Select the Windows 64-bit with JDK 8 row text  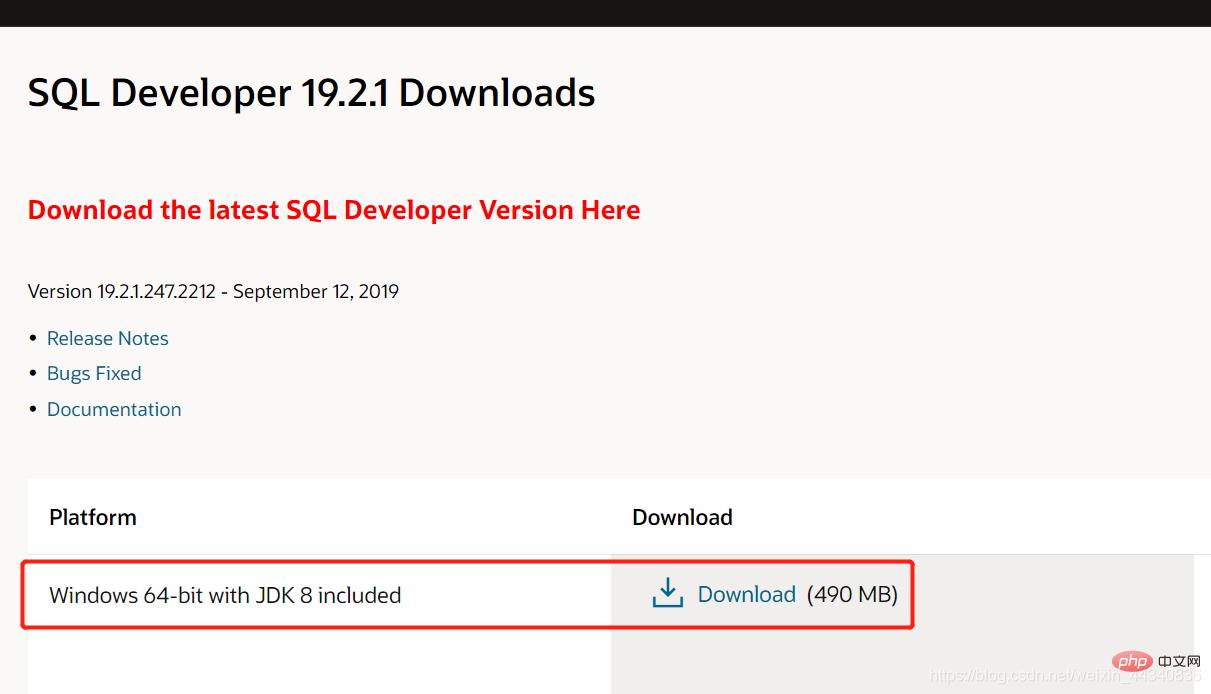(x=225, y=595)
